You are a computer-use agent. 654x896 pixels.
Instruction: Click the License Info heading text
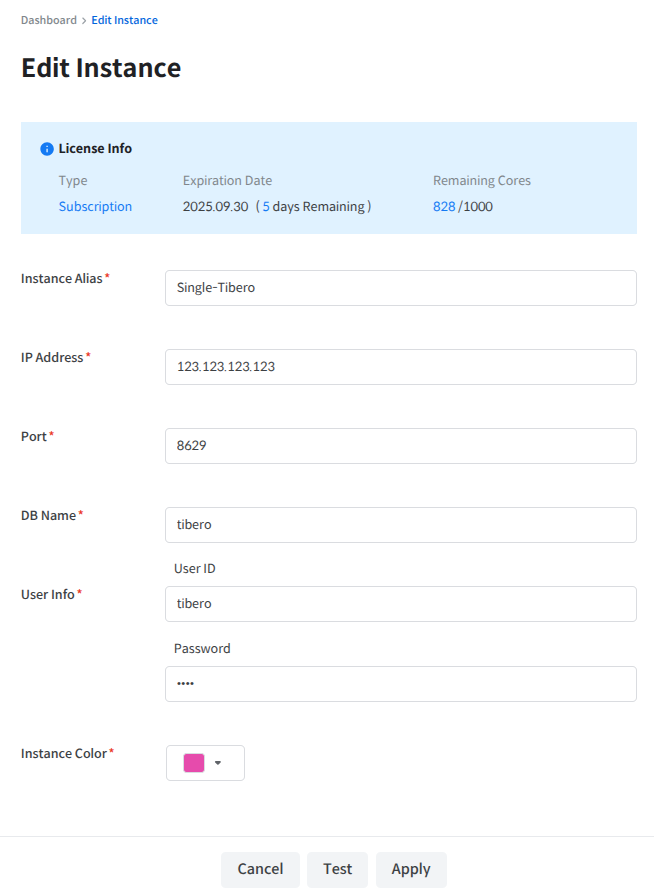coord(95,149)
